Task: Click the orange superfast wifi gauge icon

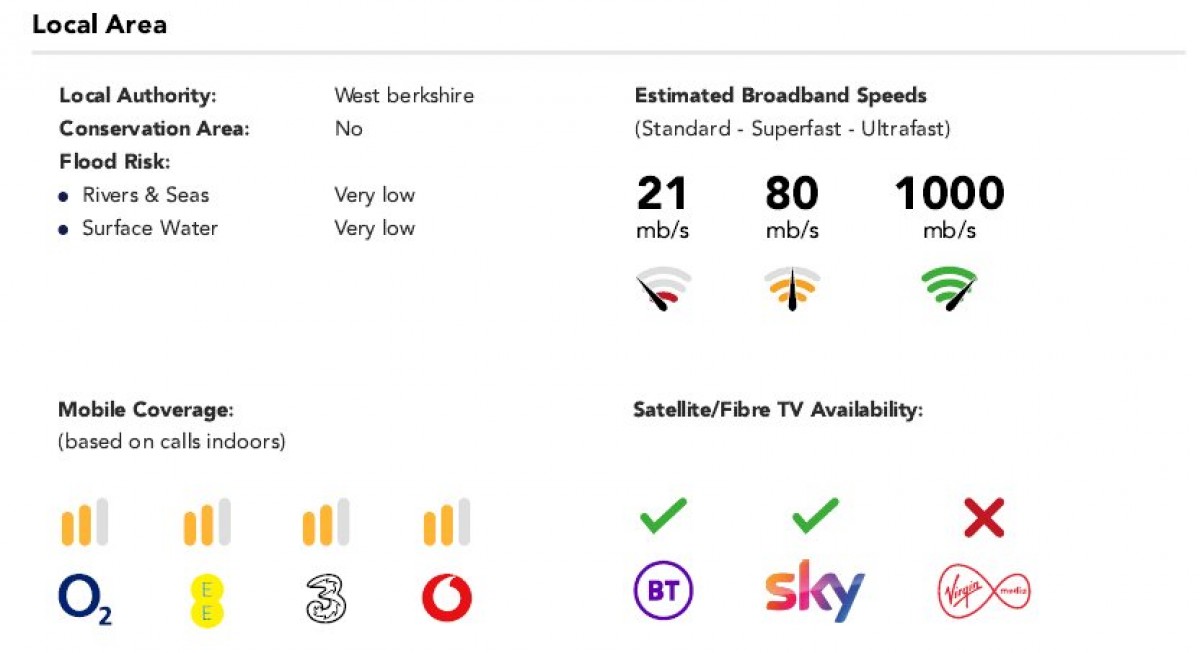Action: click(x=792, y=289)
